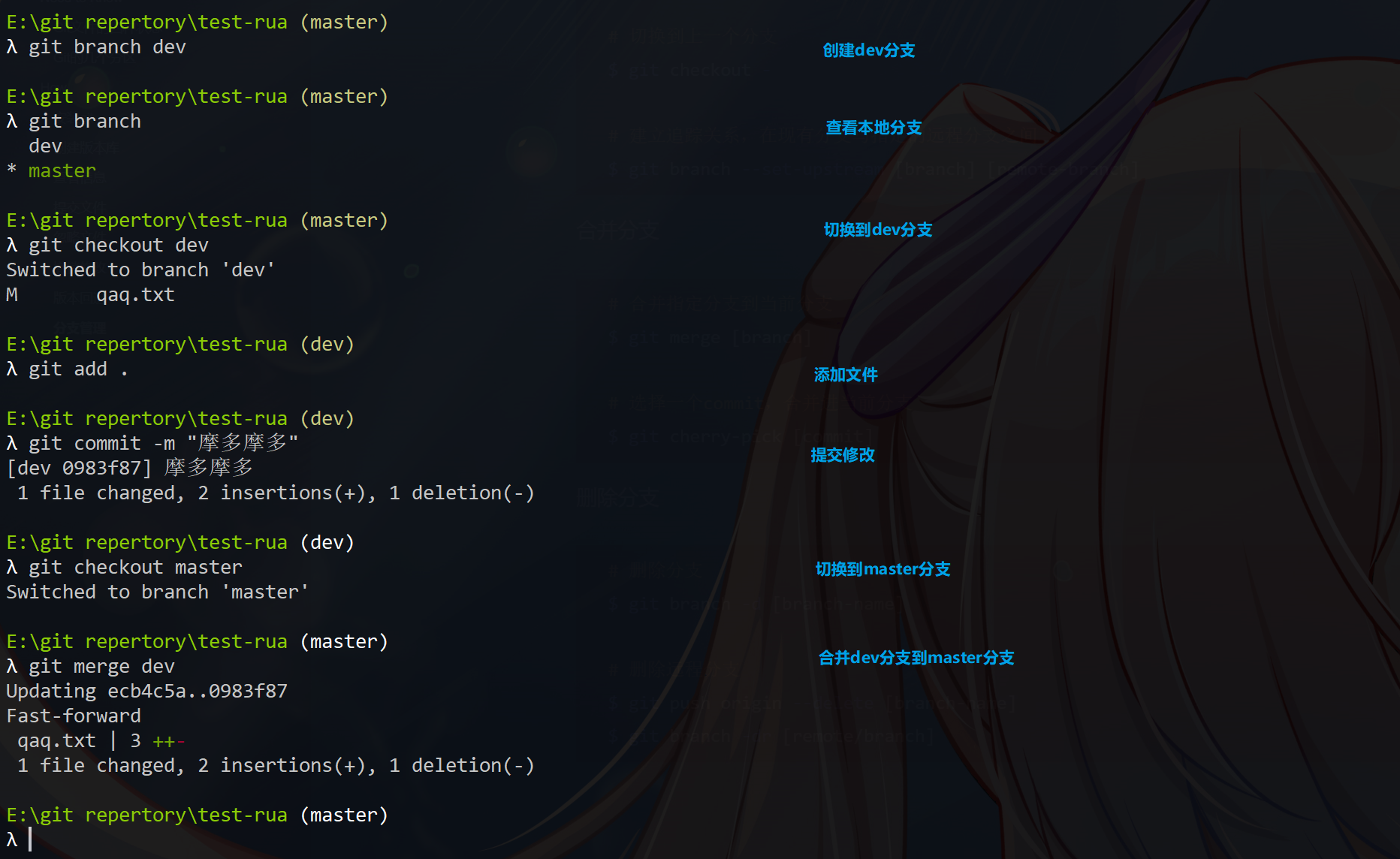Click the 切换到master分支 annotation
This screenshot has height=859, width=1400.
pyautogui.click(x=883, y=569)
